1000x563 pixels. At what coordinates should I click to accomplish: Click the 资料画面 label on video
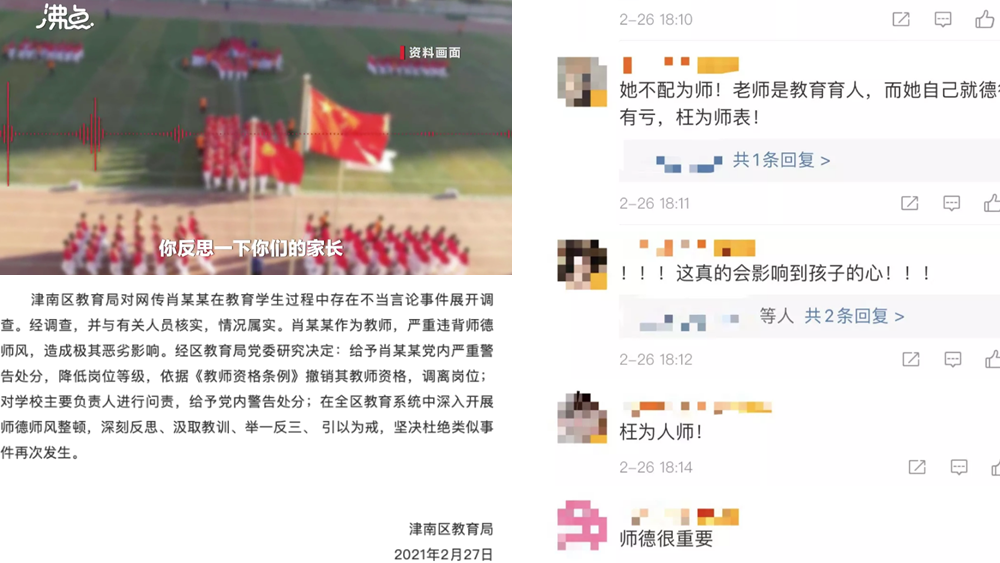(x=430, y=52)
